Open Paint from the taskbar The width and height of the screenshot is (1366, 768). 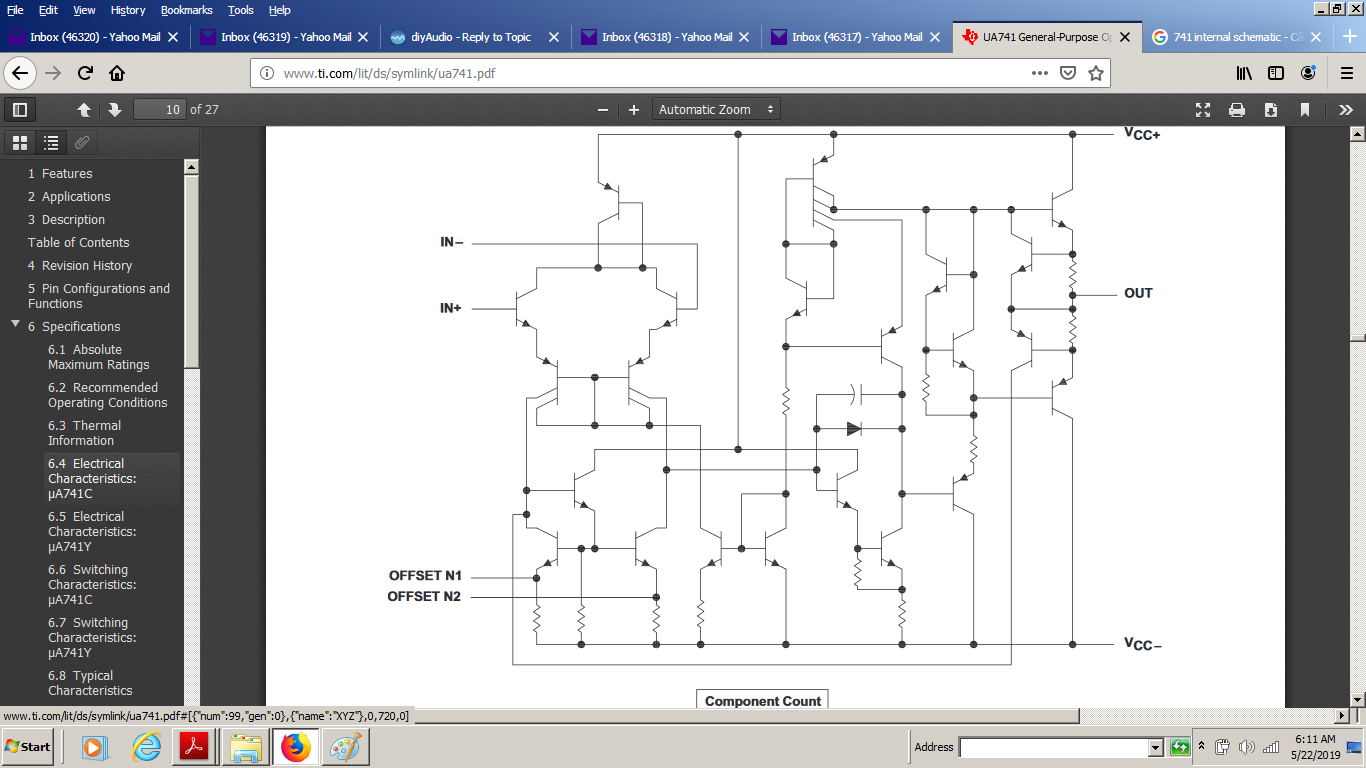click(345, 747)
